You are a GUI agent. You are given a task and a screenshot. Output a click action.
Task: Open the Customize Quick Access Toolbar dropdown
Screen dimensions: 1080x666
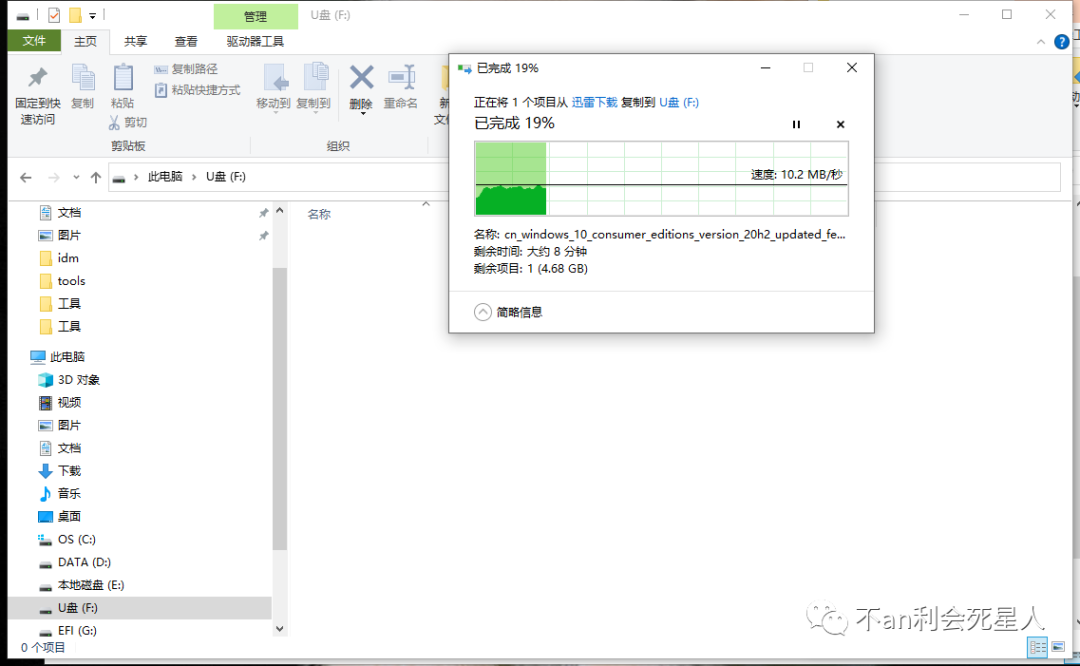(x=92, y=15)
